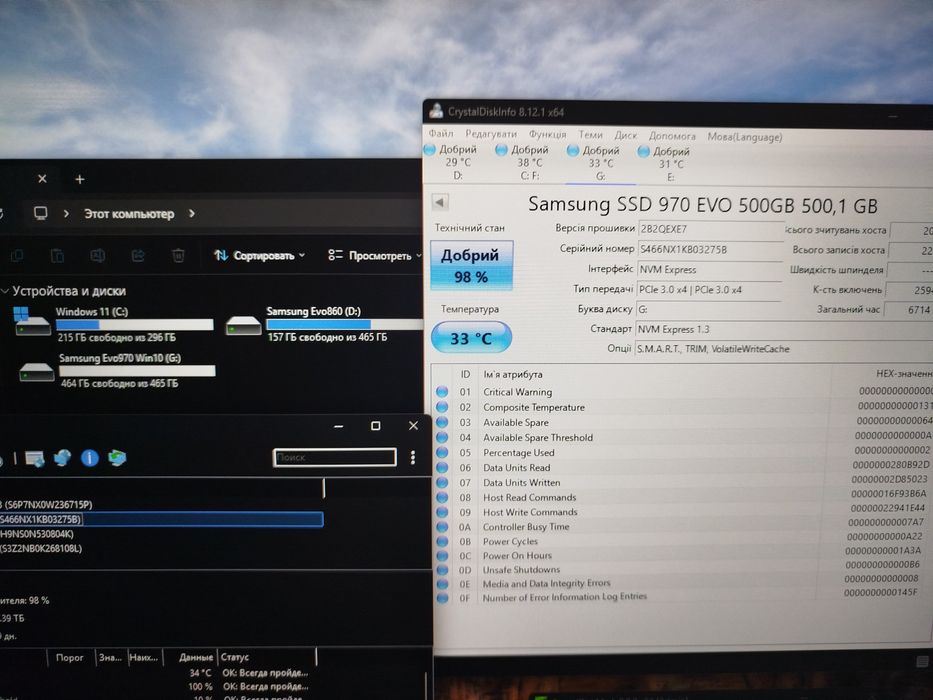The width and height of the screenshot is (933, 700).
Task: Open a new Explorer tab with plus icon
Action: pyautogui.click(x=80, y=179)
